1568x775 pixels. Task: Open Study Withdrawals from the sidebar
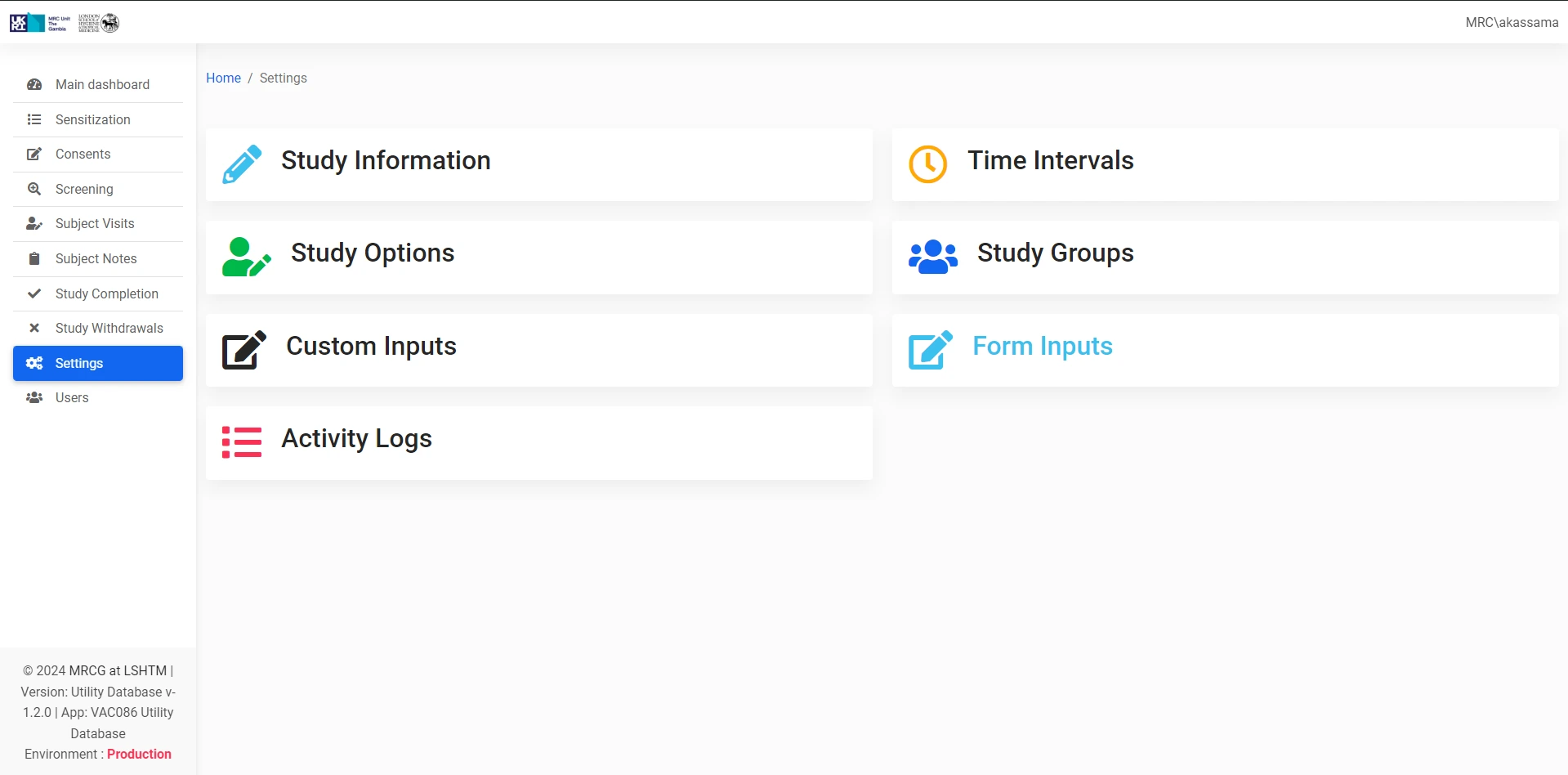[x=109, y=328]
